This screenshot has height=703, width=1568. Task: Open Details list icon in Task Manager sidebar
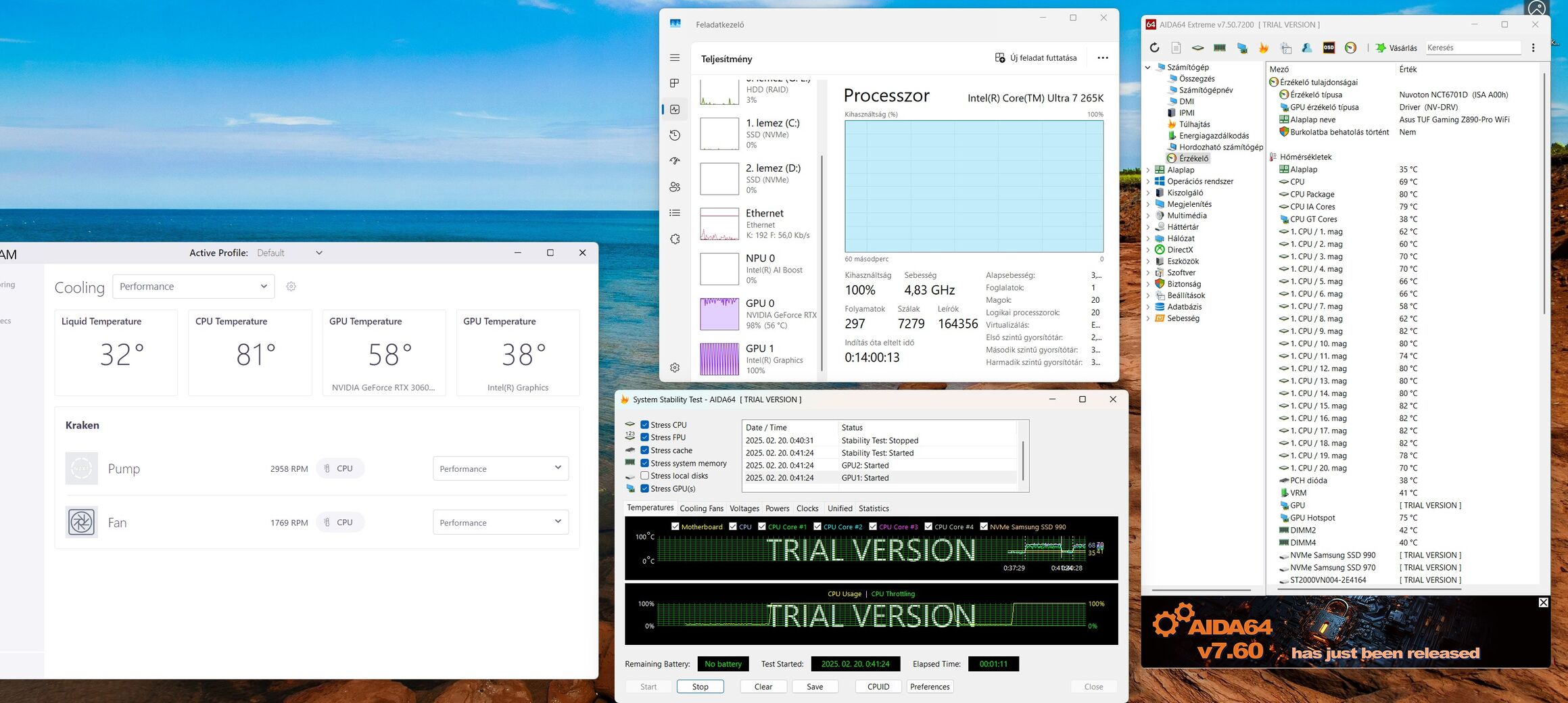tap(675, 213)
